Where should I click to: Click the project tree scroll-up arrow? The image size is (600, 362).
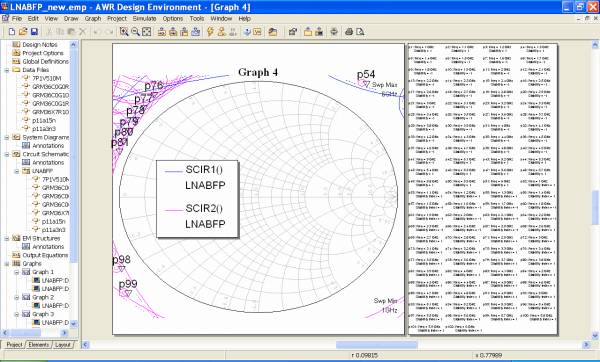(x=74, y=45)
